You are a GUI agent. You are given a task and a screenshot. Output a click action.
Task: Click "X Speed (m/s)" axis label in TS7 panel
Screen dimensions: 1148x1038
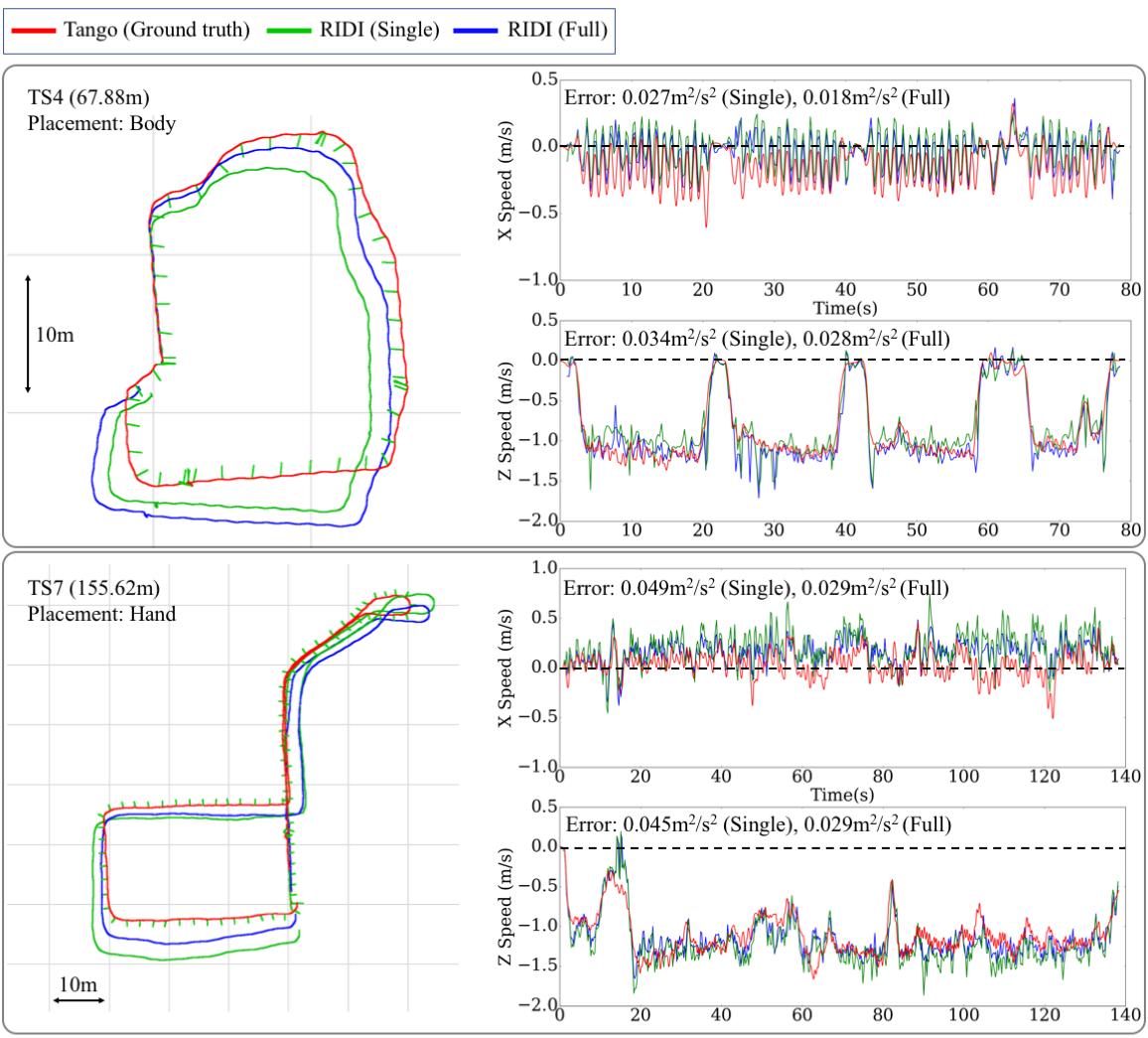point(504,668)
